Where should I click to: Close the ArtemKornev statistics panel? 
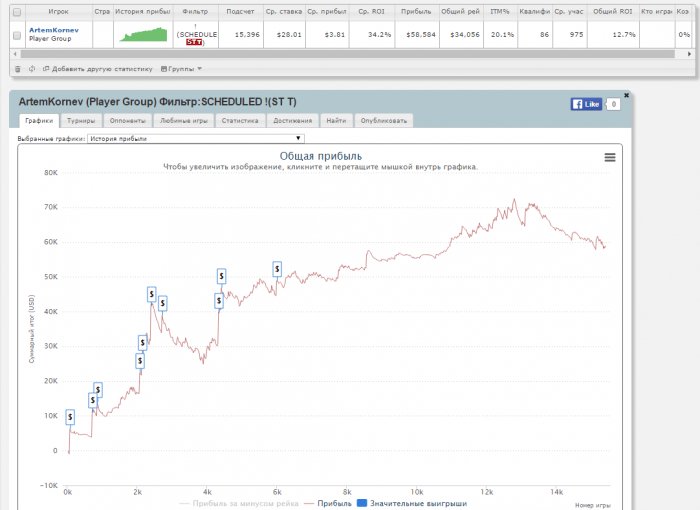click(x=626, y=95)
